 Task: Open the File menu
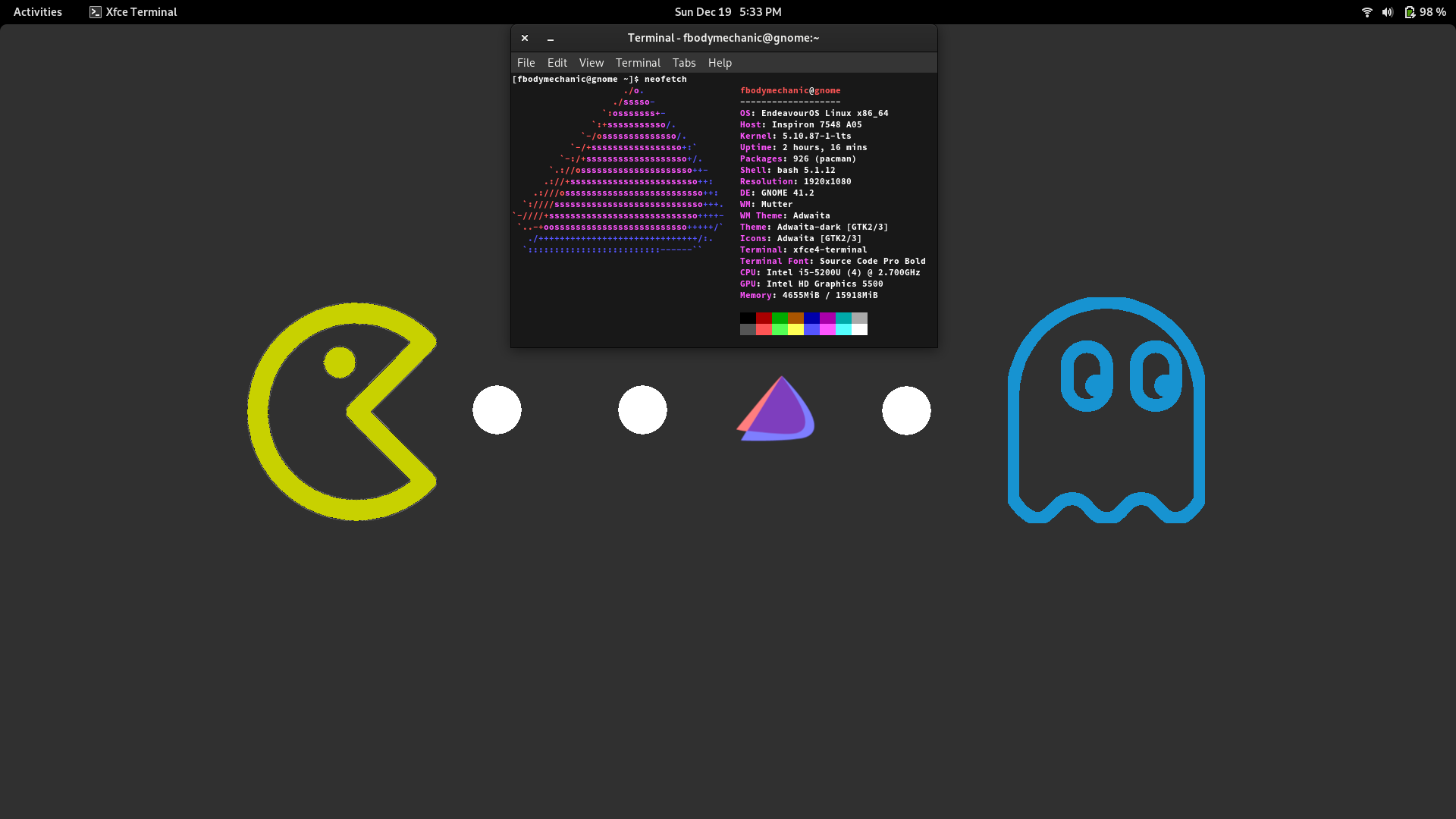click(526, 63)
